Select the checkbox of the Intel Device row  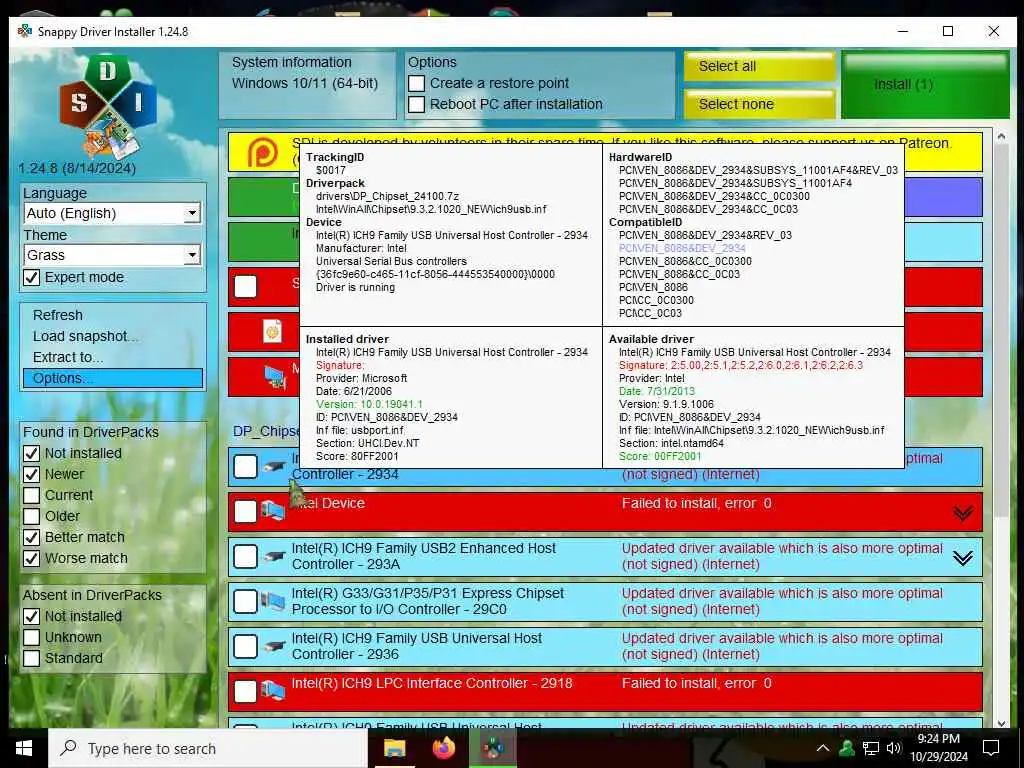[246, 511]
